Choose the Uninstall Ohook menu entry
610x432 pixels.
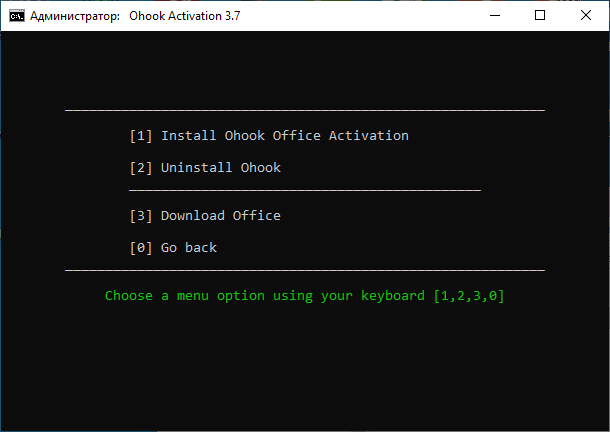(220, 168)
